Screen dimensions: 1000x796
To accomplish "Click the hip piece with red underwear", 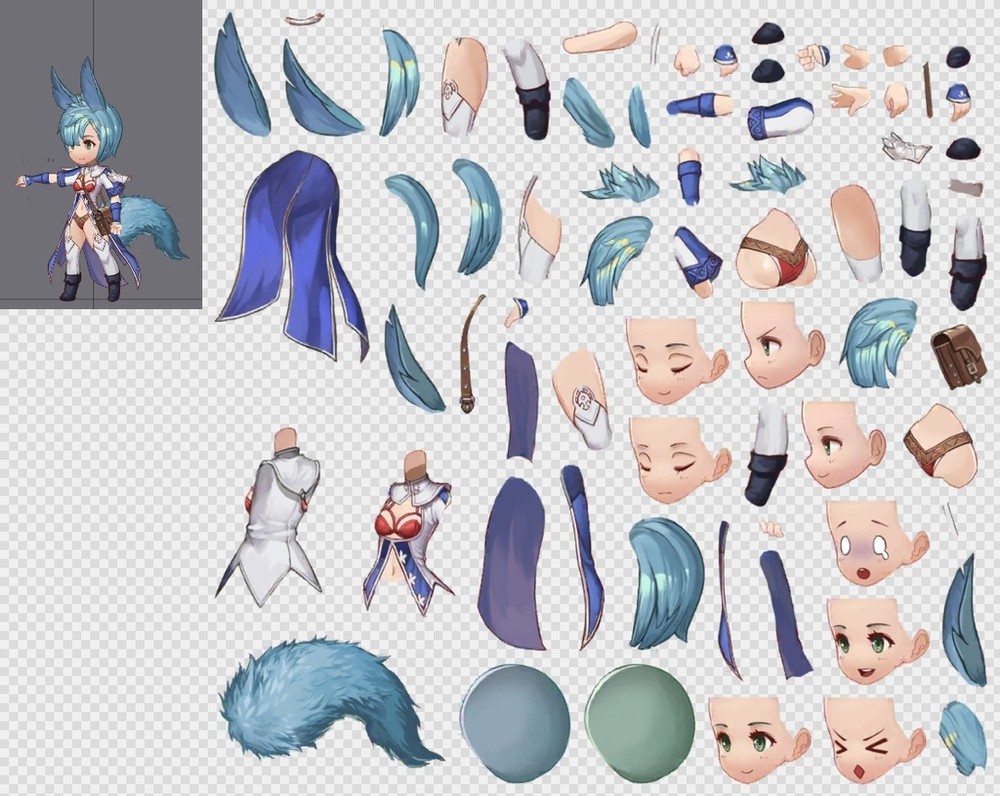I will click(777, 250).
